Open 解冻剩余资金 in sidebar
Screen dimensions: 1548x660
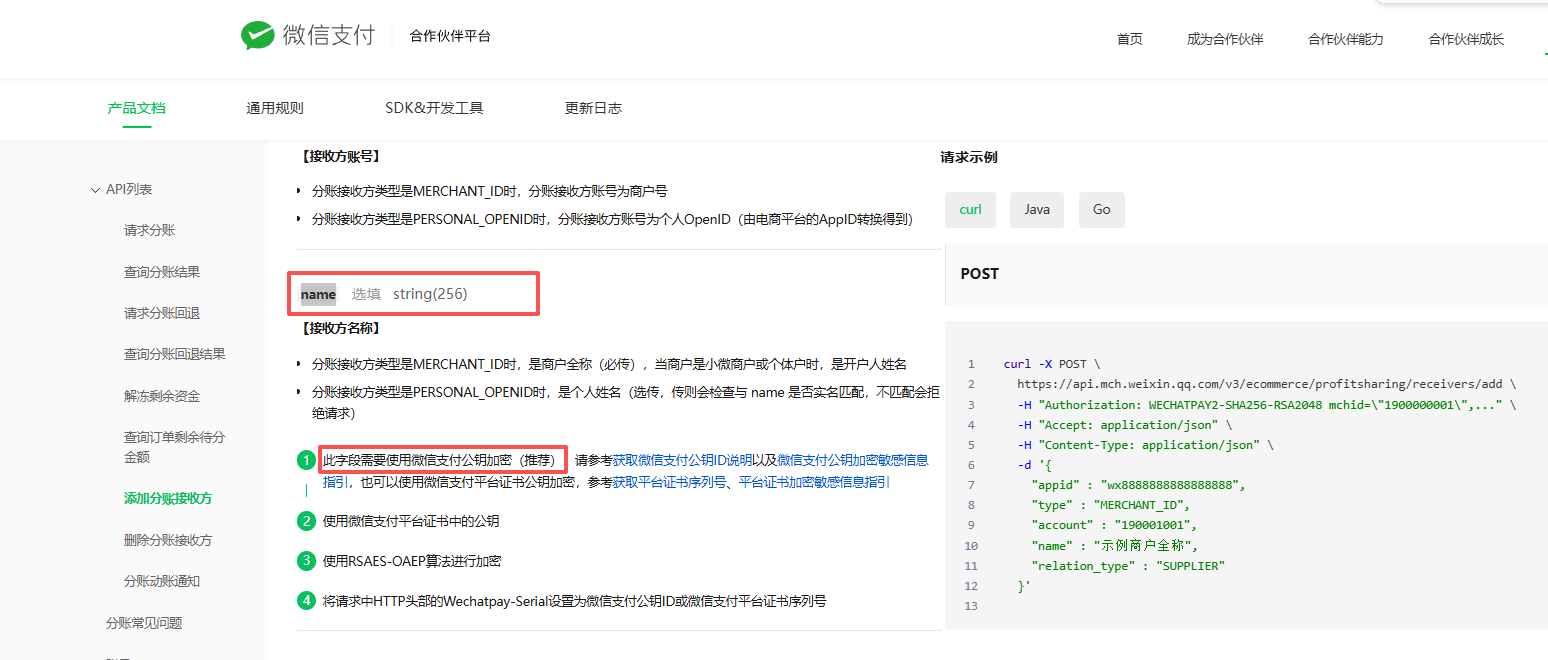point(162,396)
